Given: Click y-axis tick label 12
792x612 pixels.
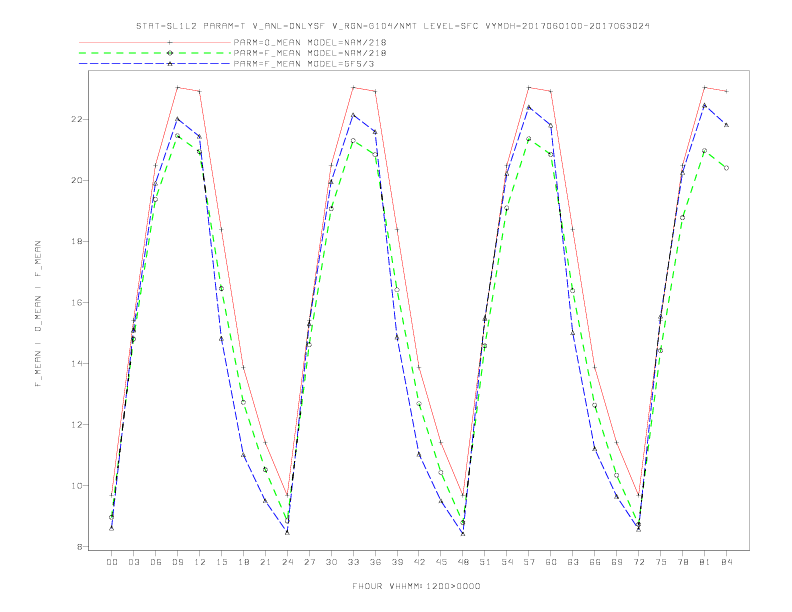Looking at the screenshot, I should pyautogui.click(x=76, y=425).
